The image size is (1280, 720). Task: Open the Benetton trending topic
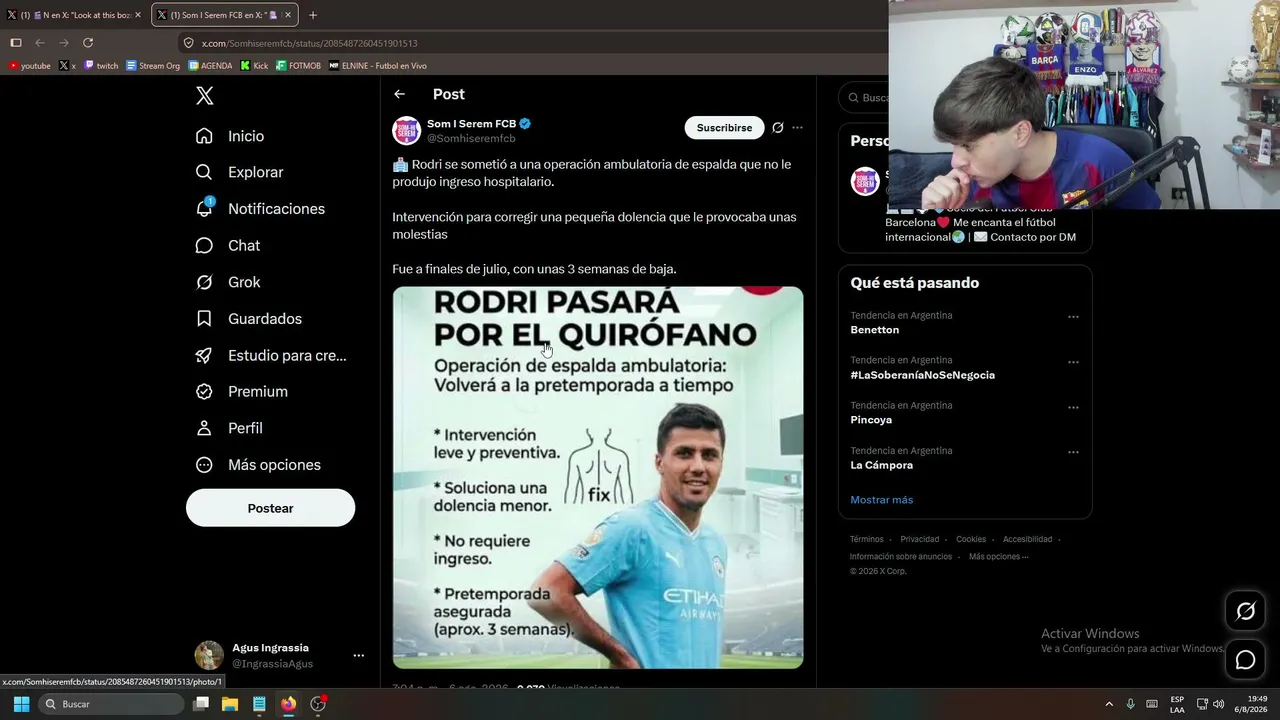[875, 330]
